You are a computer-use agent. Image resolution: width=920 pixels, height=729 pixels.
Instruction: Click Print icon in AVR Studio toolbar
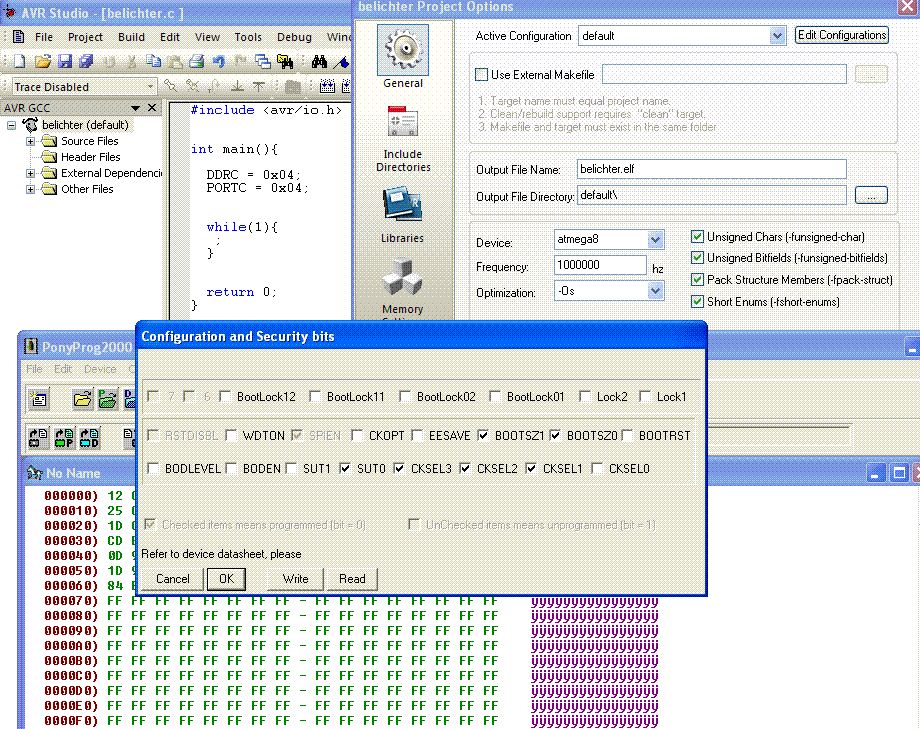pos(197,61)
